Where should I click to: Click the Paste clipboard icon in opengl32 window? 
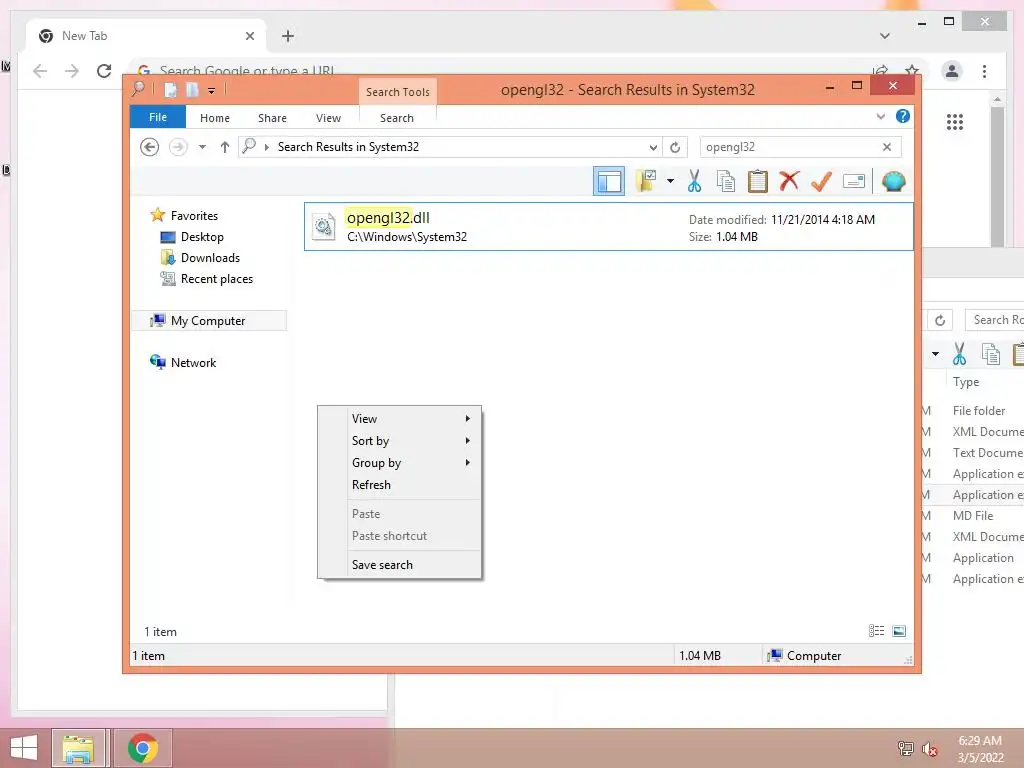[x=758, y=181]
